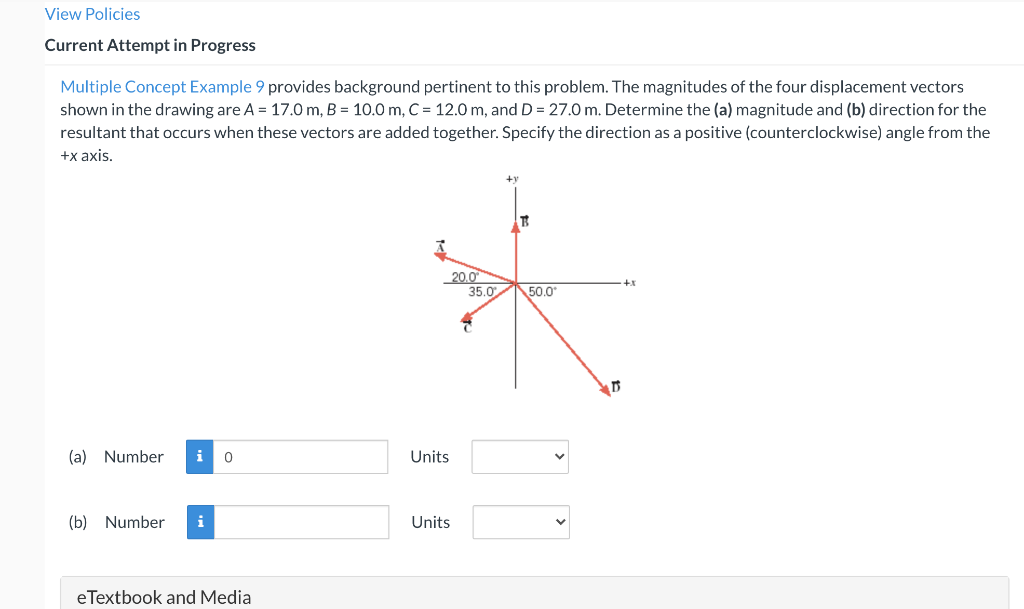The image size is (1024, 609).
Task: Click the +x axis label in the diagram
Action: click(x=627, y=280)
